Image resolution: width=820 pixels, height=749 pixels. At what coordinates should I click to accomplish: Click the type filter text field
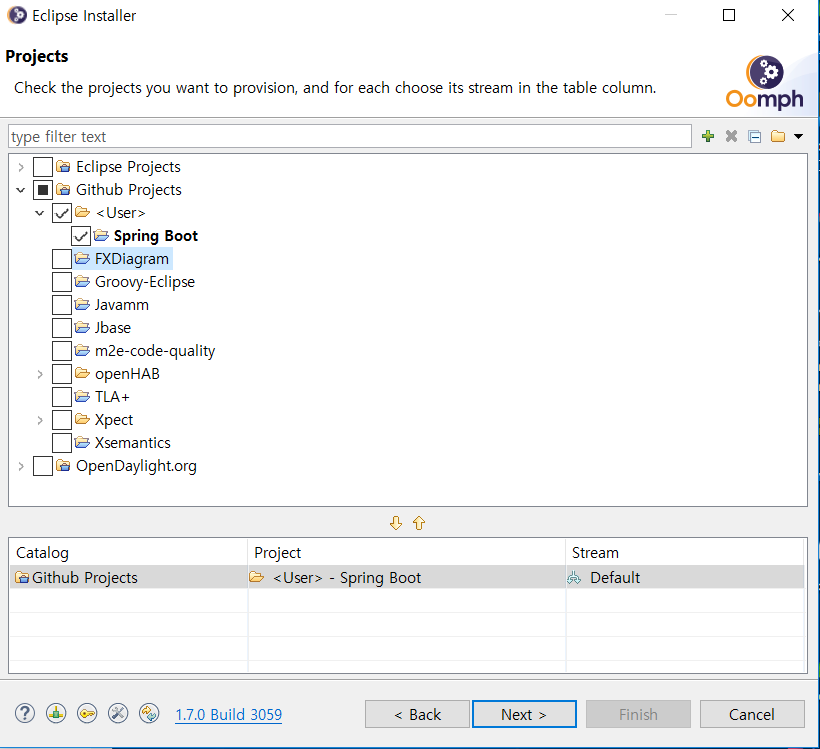pos(350,137)
